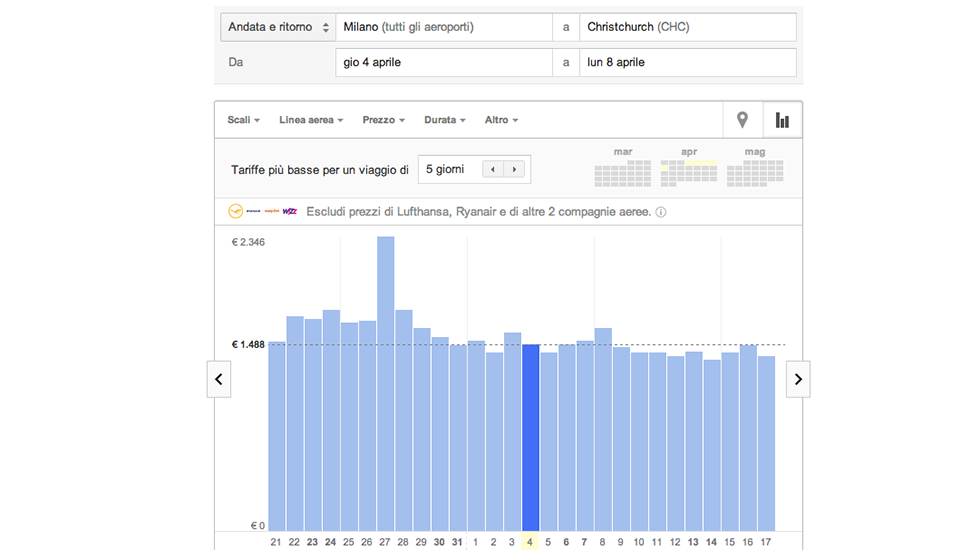Click the Escludi prezzi di Lufthansa, Ryanair link

point(479,212)
